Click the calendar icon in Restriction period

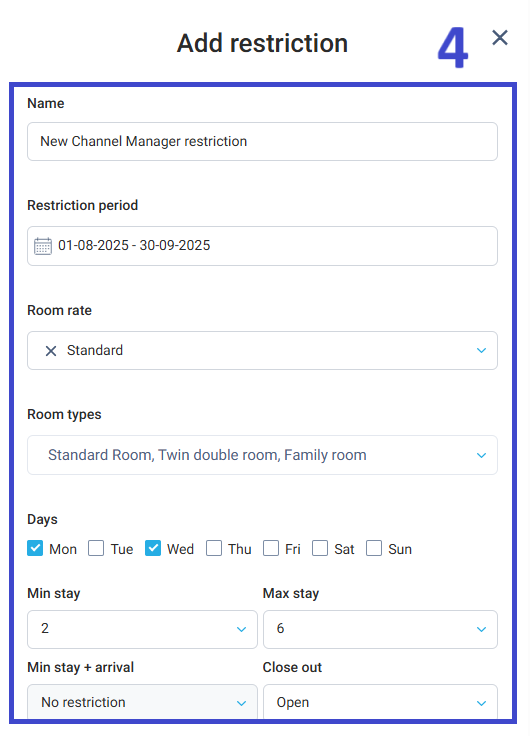click(43, 246)
